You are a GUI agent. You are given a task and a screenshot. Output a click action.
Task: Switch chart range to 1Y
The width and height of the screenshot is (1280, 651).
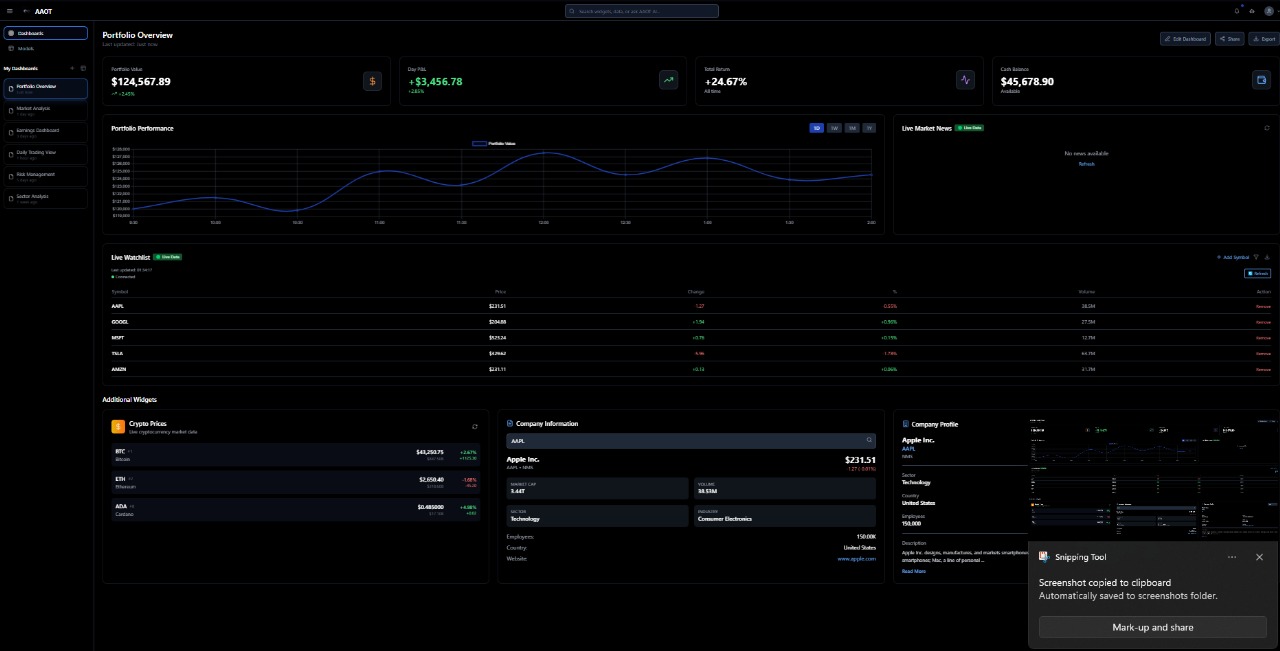click(869, 128)
